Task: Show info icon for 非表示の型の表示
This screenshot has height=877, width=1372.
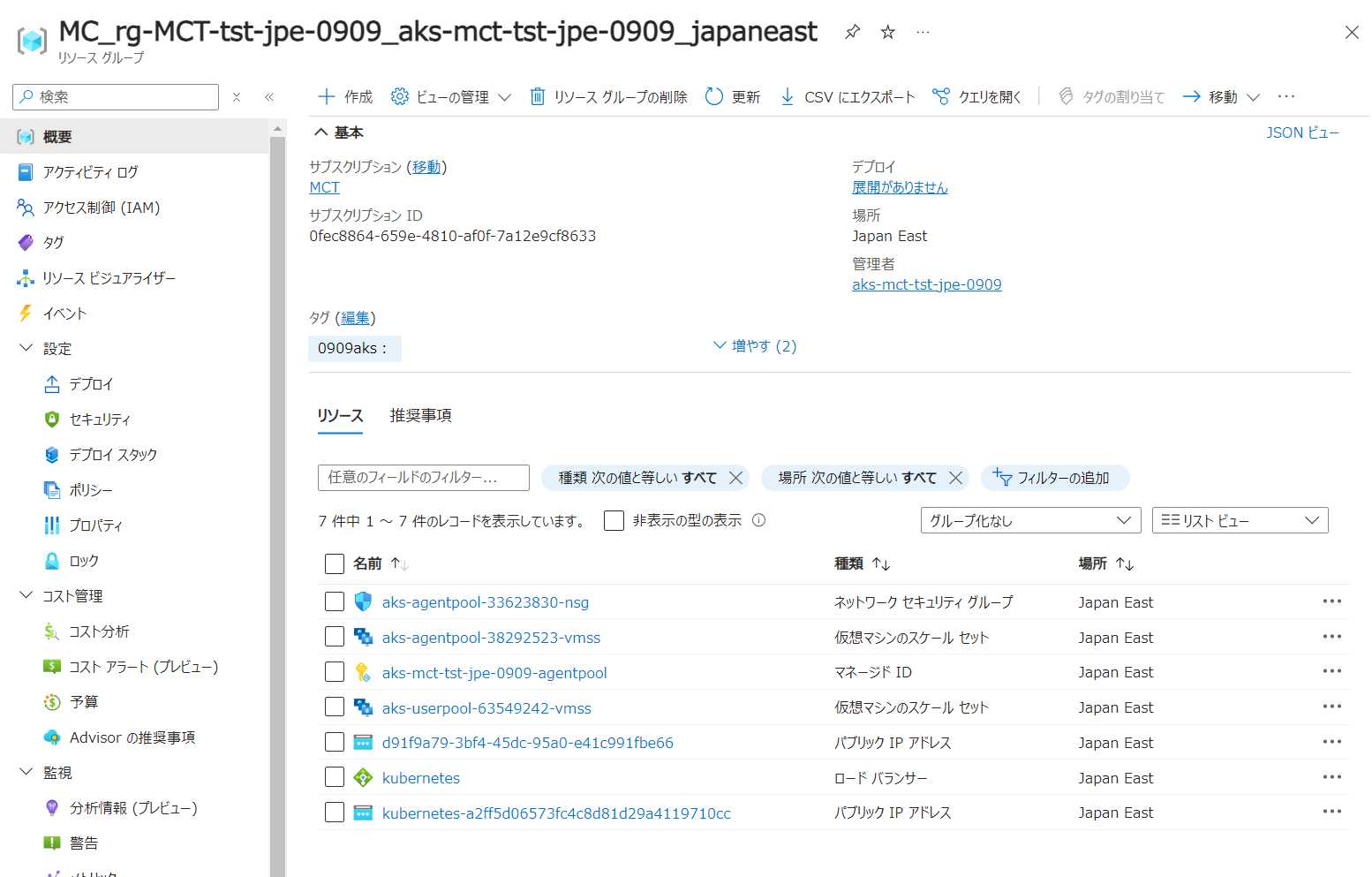Action: point(758,520)
